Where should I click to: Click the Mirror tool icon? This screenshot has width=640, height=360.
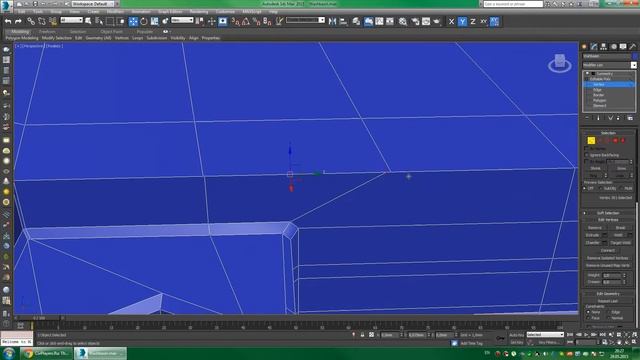[x=332, y=22]
